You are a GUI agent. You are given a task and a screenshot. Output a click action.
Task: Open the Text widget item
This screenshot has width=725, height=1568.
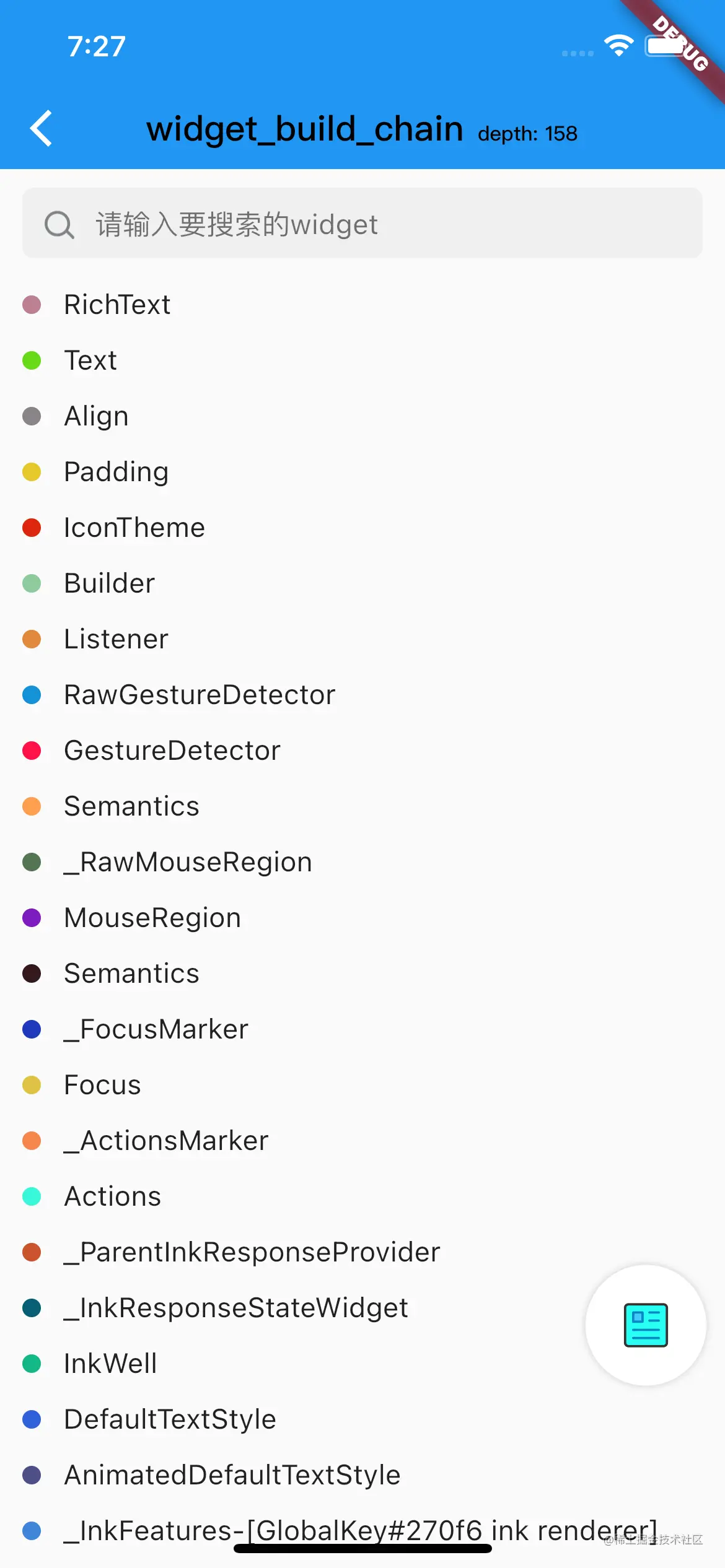click(90, 360)
